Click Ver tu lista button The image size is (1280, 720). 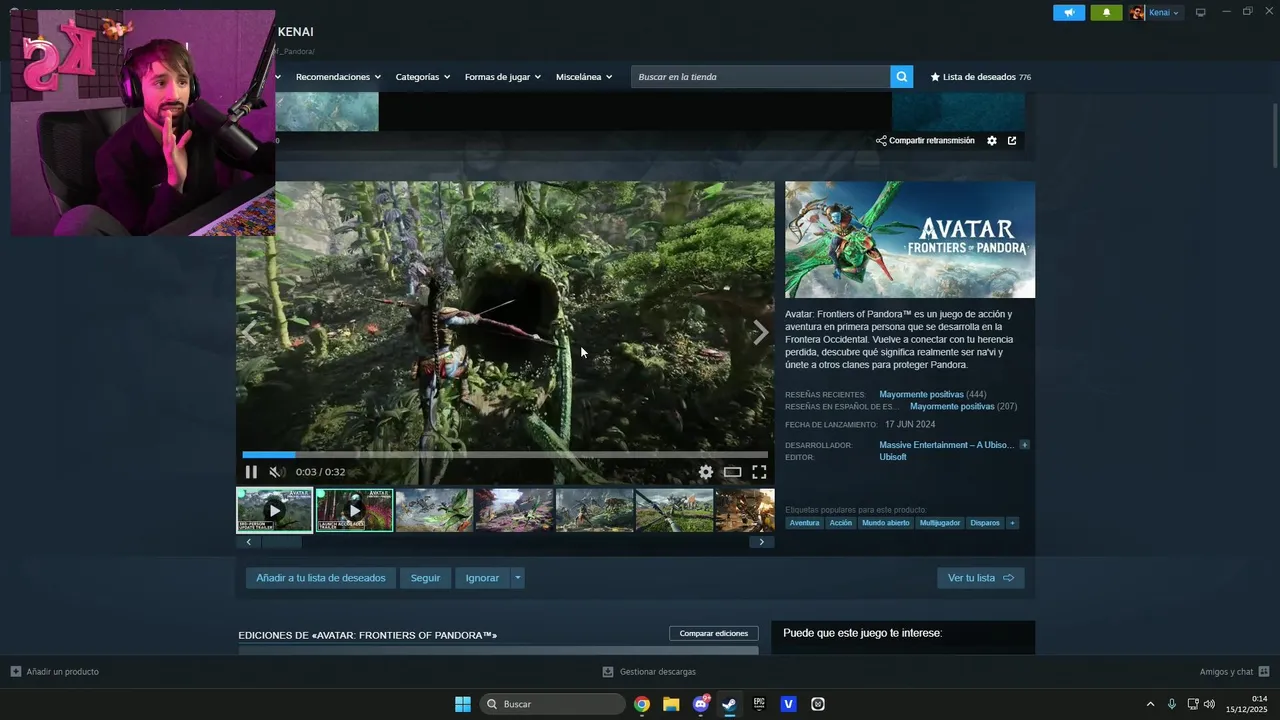[x=980, y=578]
